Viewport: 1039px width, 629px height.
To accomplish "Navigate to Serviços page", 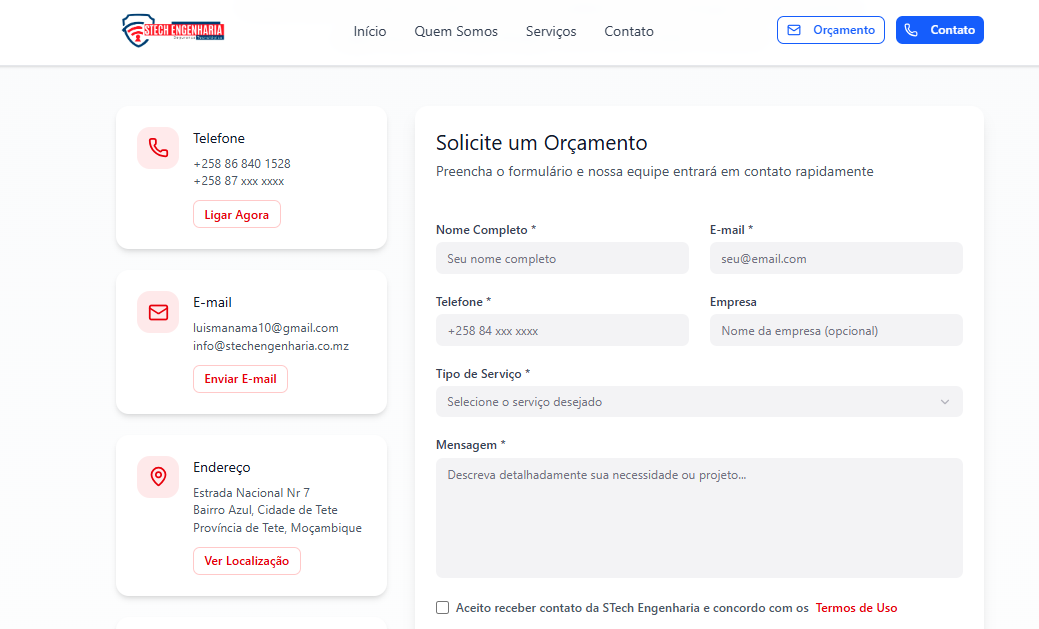I will coord(551,31).
